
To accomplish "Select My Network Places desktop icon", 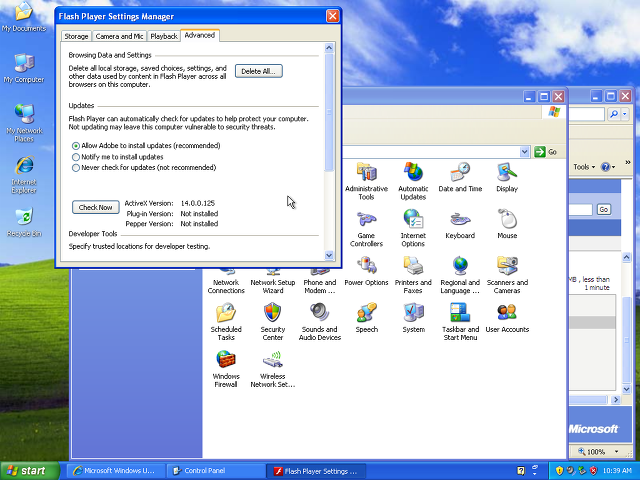I will (x=24, y=124).
